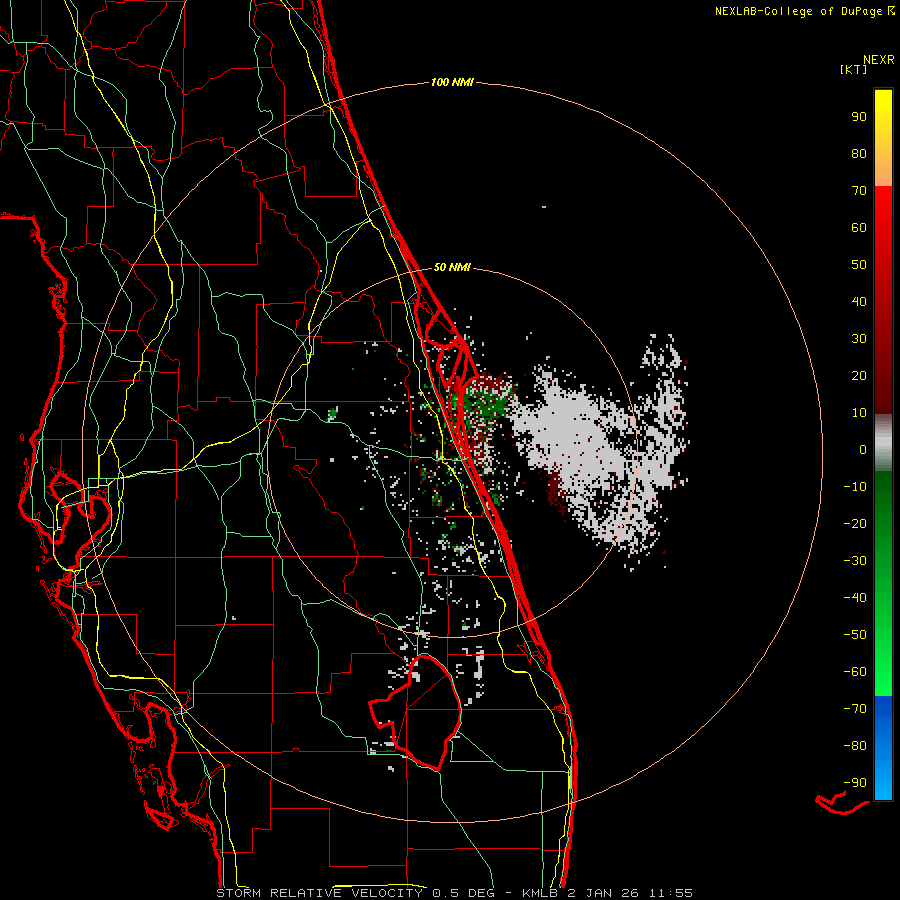This screenshot has width=900, height=900.
Task: Click the NEXLAB-College of DuPage watermark text
Action: 804,11
